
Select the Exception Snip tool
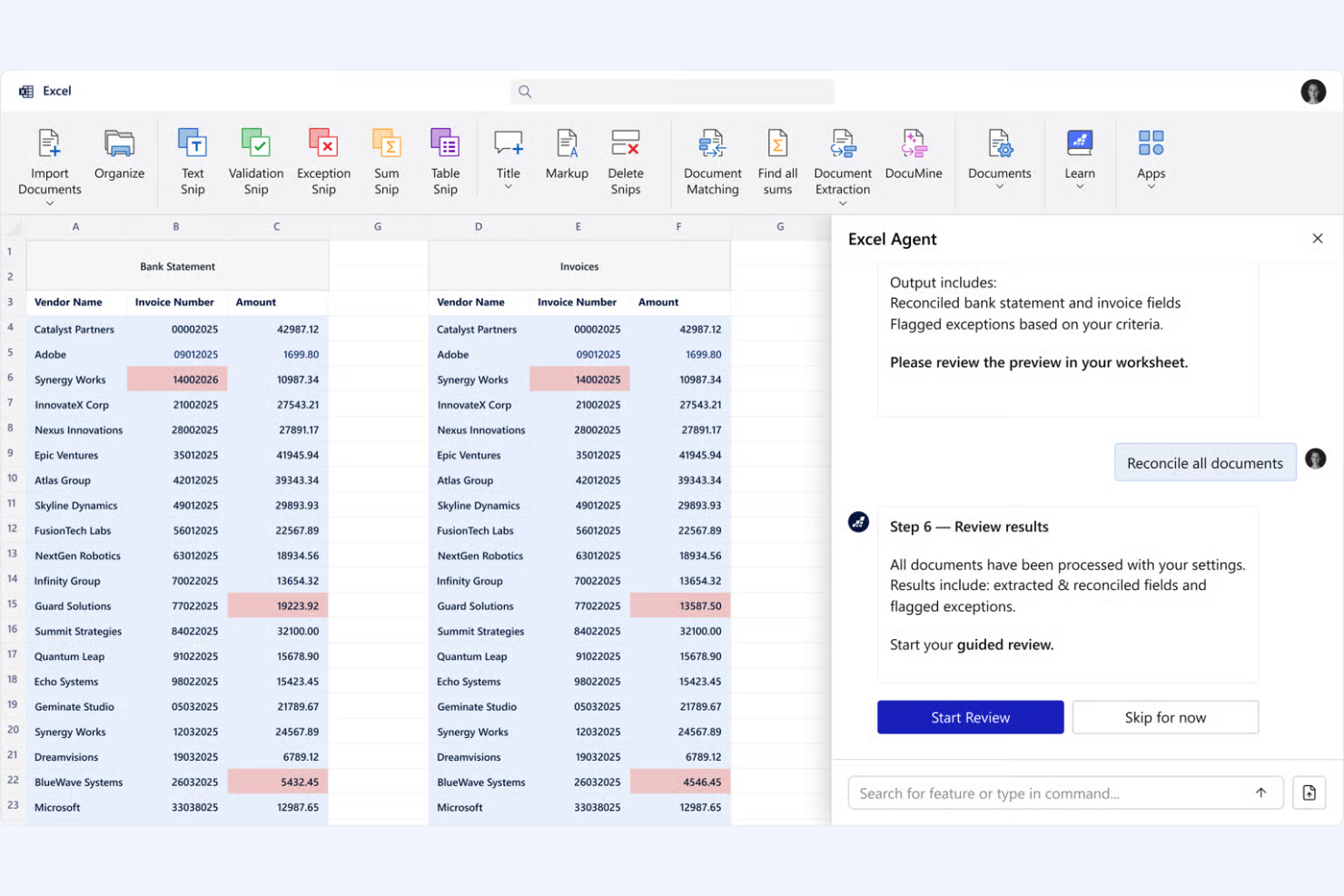coord(323,162)
